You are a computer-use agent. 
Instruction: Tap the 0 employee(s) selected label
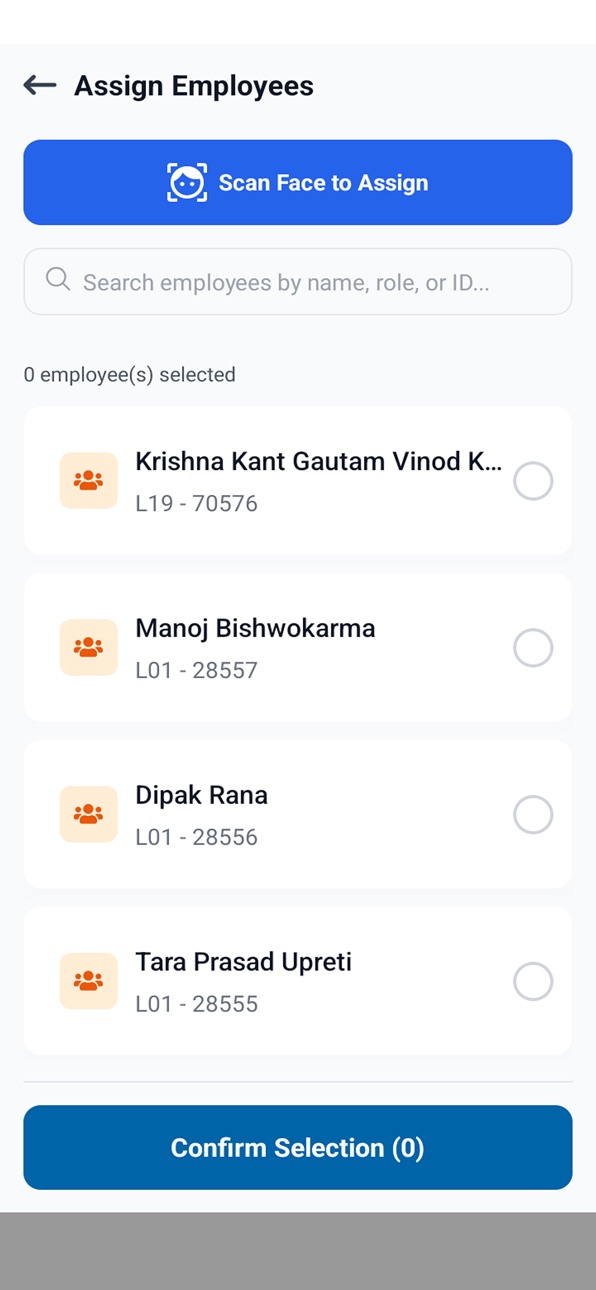click(130, 375)
